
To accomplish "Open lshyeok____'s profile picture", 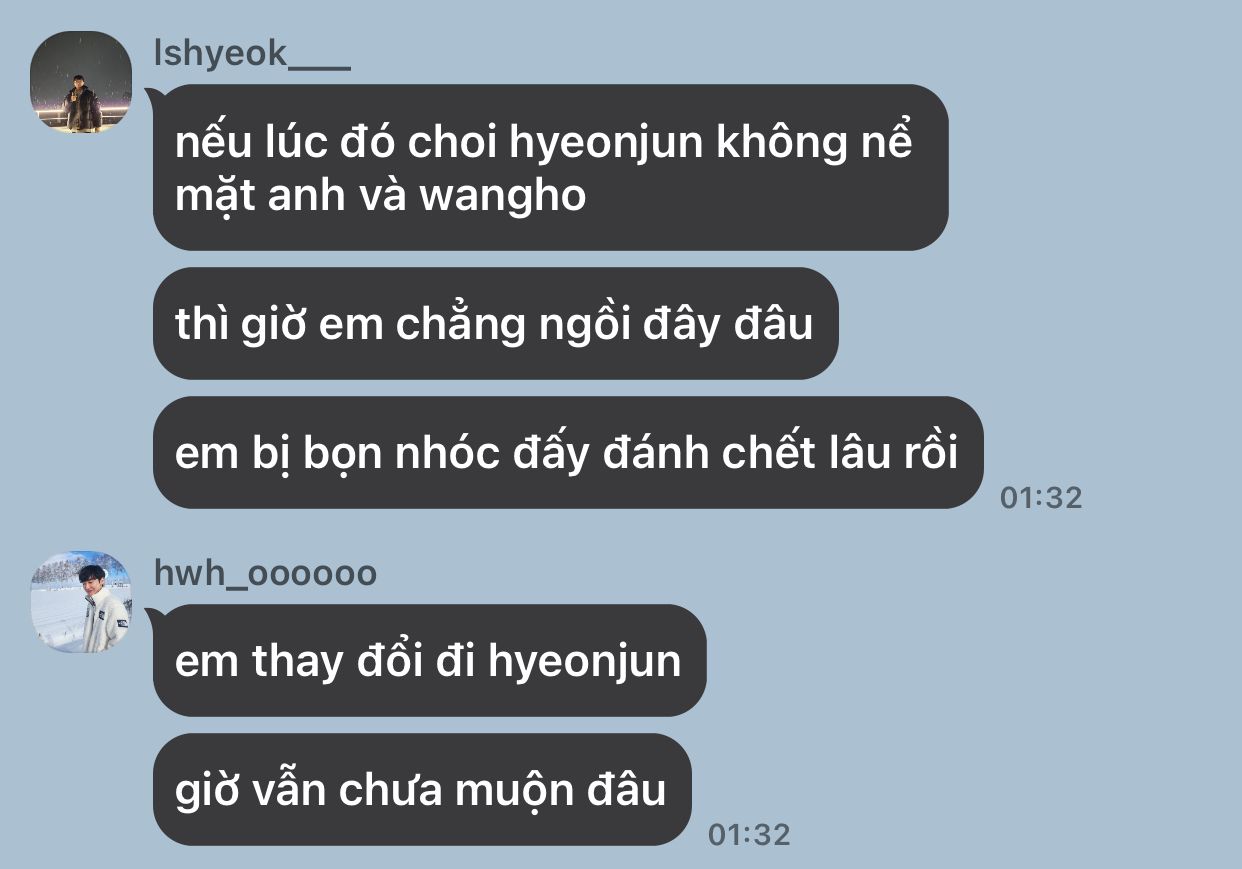I will point(81,82).
